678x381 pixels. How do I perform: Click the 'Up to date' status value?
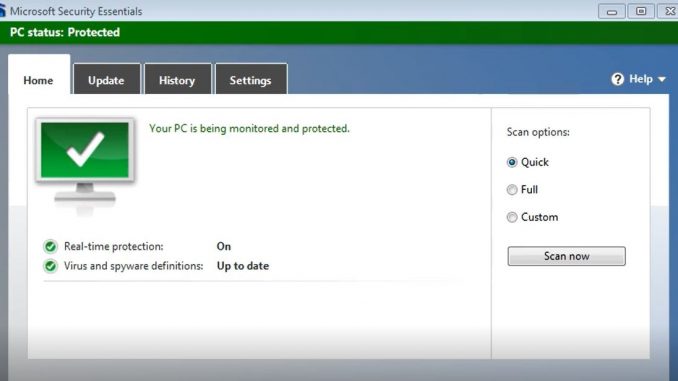pyautogui.click(x=243, y=266)
